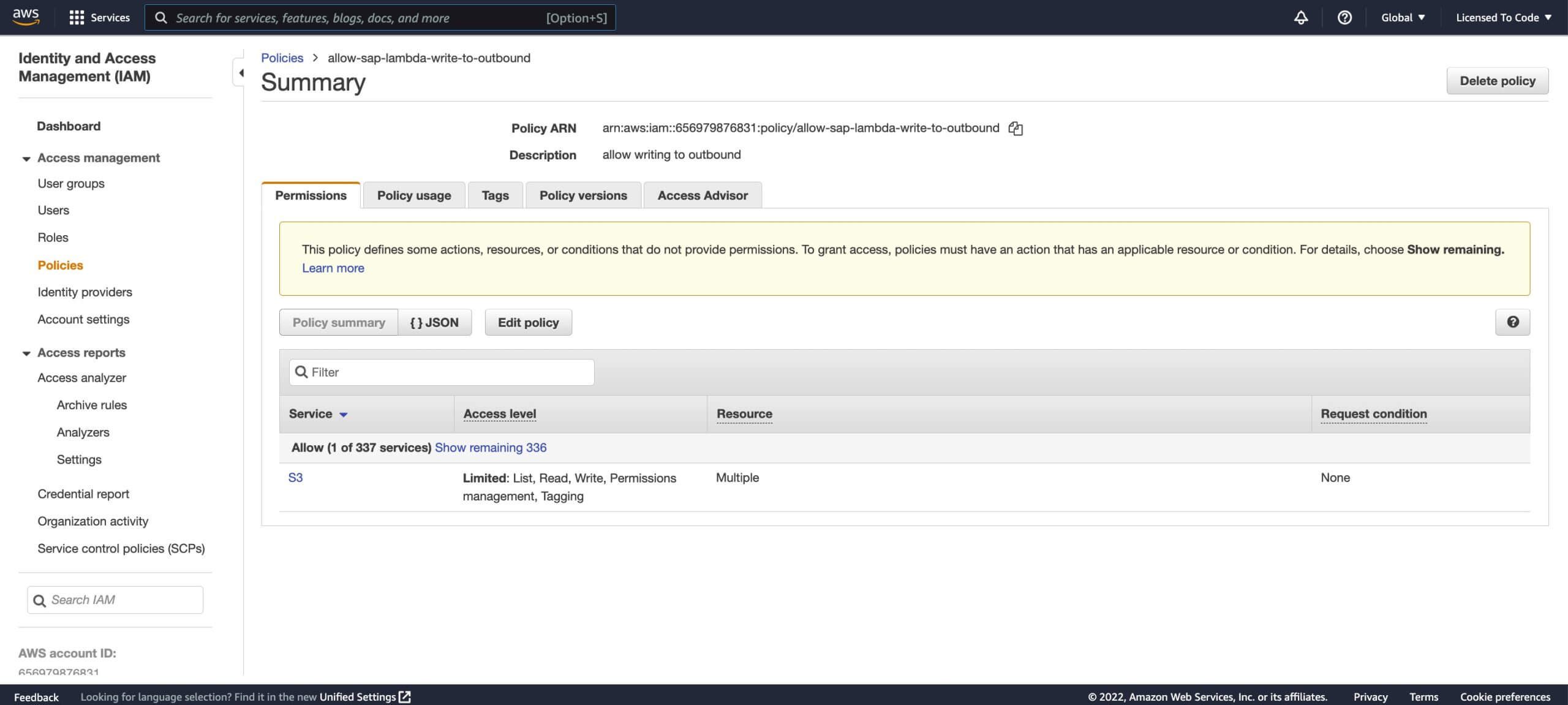Collapse the Access management section
This screenshot has width=1568, height=705.
click(26, 159)
